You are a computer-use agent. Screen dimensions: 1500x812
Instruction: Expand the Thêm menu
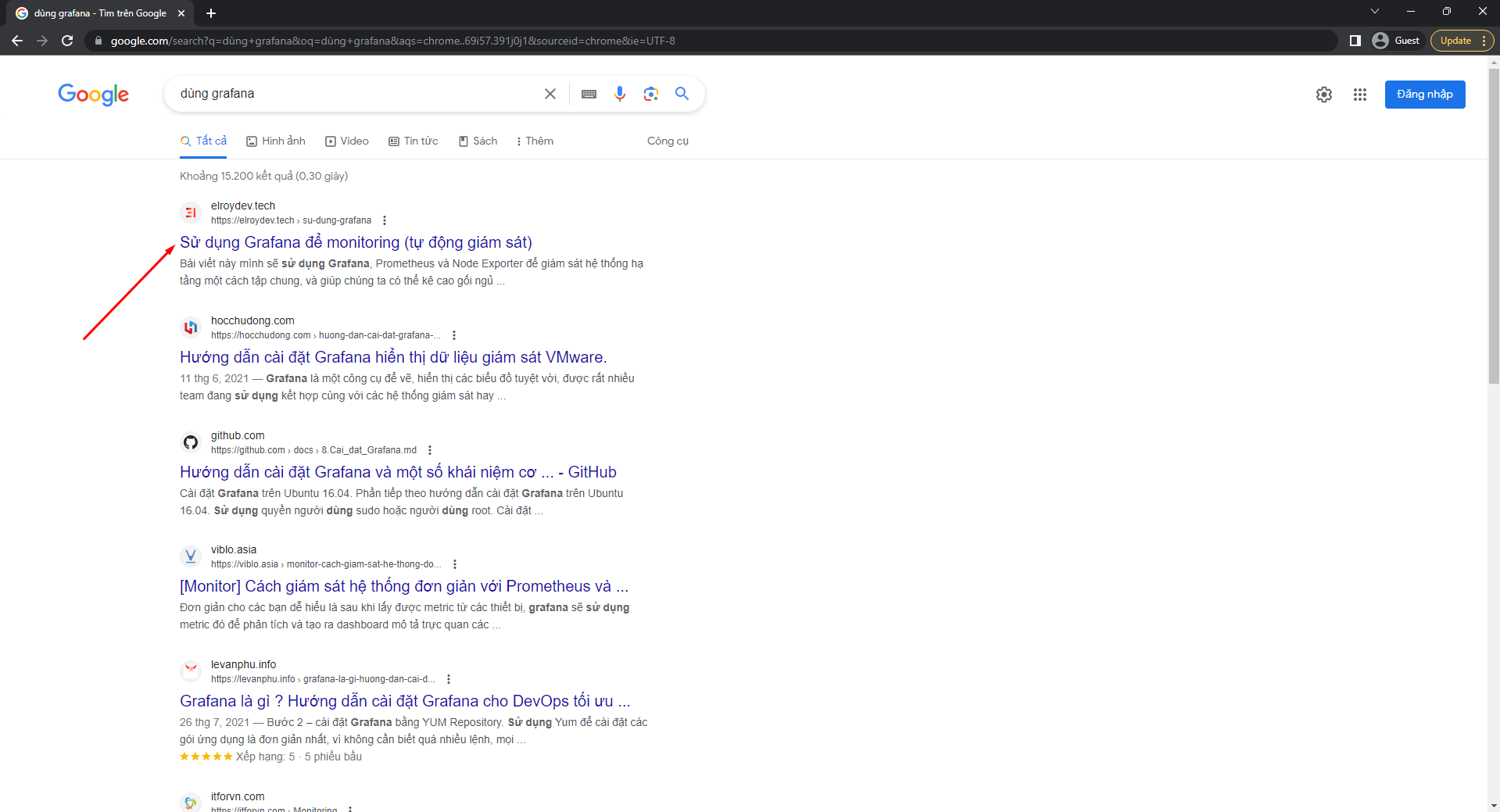tap(535, 141)
